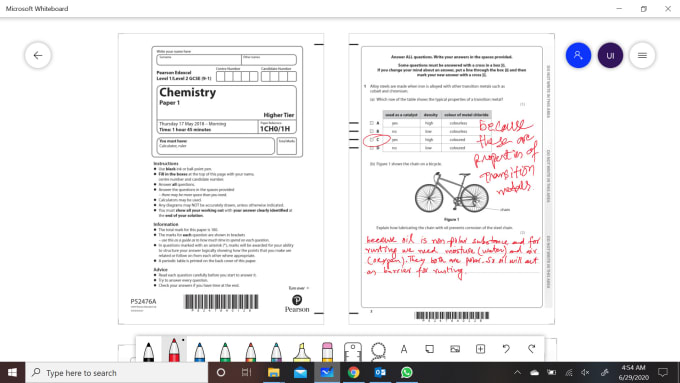
Task: Open the Windows Start menu
Action: pyautogui.click(x=12, y=373)
